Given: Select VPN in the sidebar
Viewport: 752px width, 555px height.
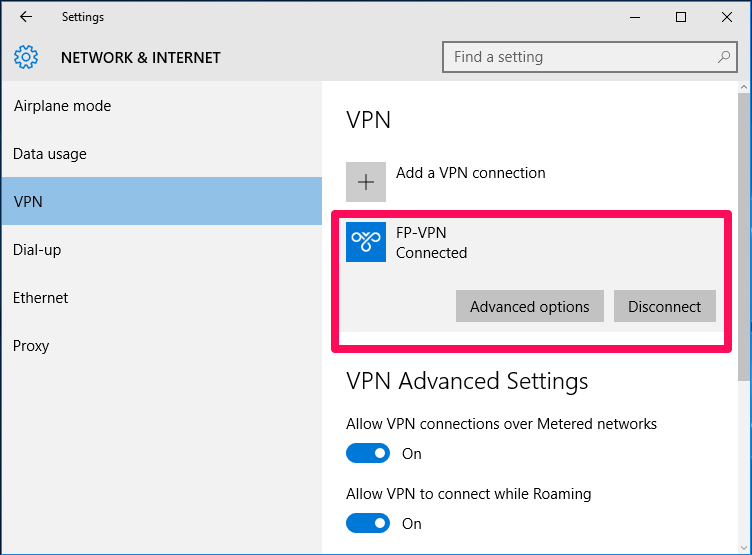Looking at the screenshot, I should 162,201.
